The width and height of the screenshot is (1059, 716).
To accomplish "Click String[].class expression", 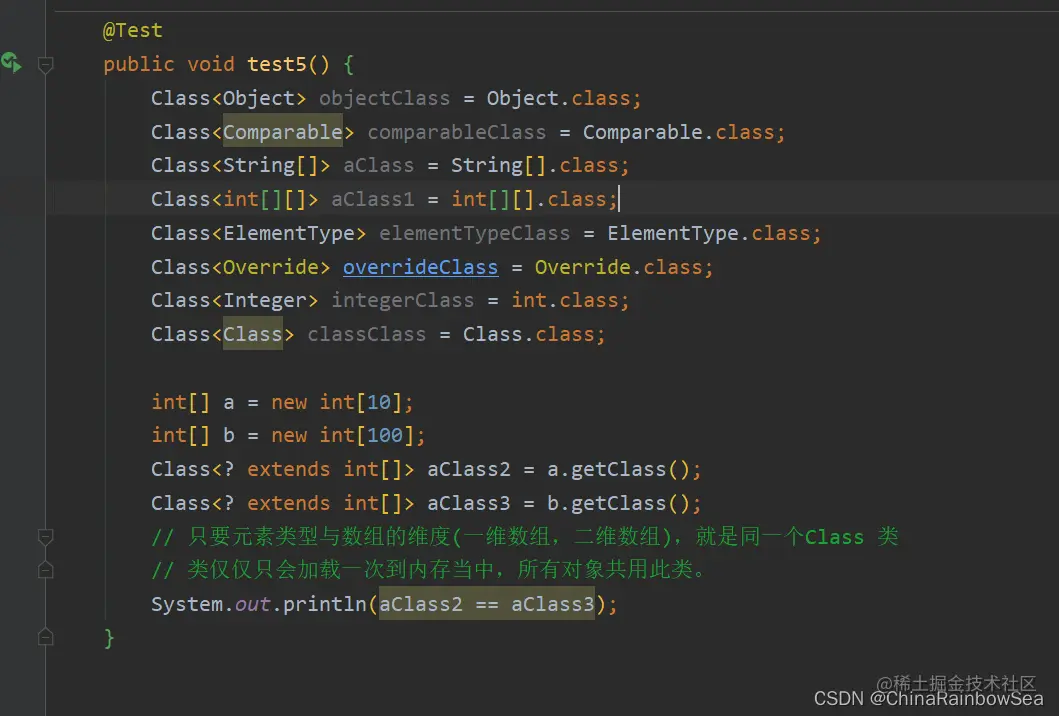I will click(x=534, y=165).
